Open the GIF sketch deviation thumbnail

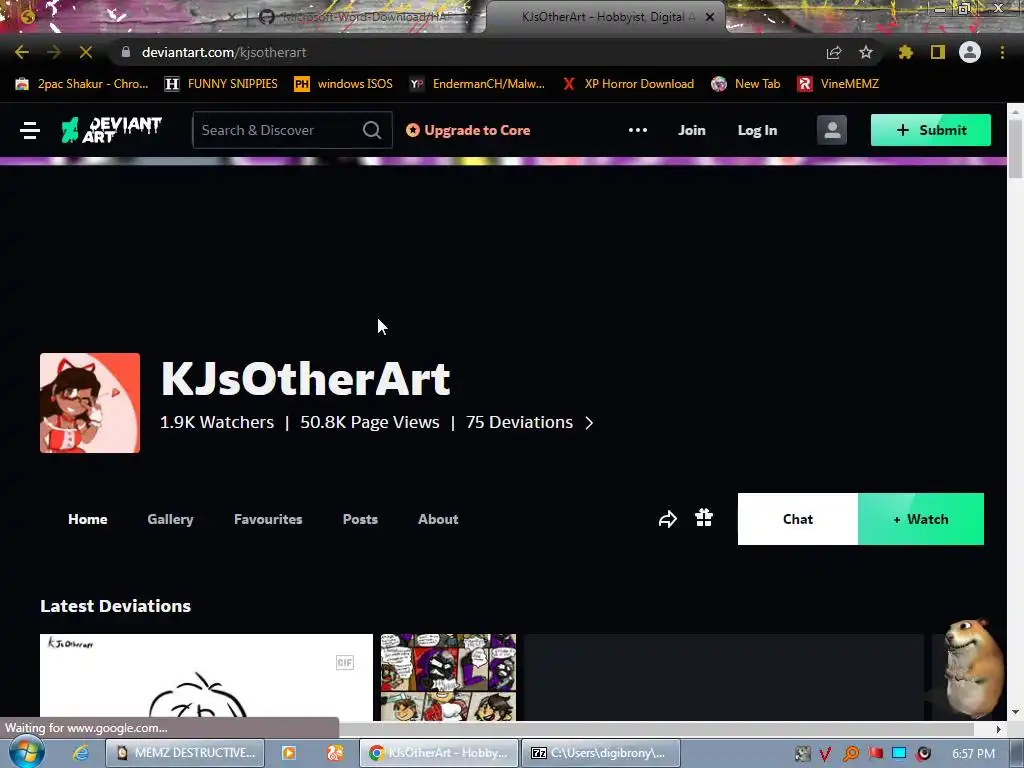[x=206, y=677]
